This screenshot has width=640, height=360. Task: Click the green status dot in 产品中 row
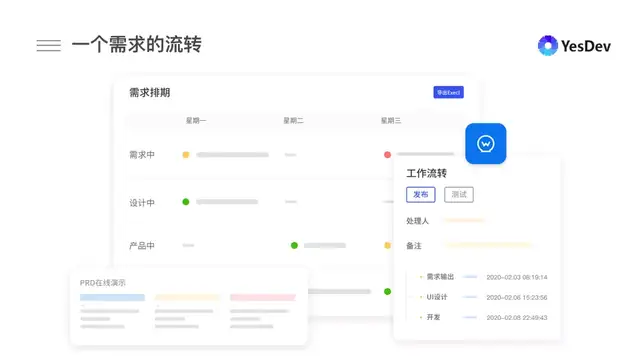pos(294,245)
